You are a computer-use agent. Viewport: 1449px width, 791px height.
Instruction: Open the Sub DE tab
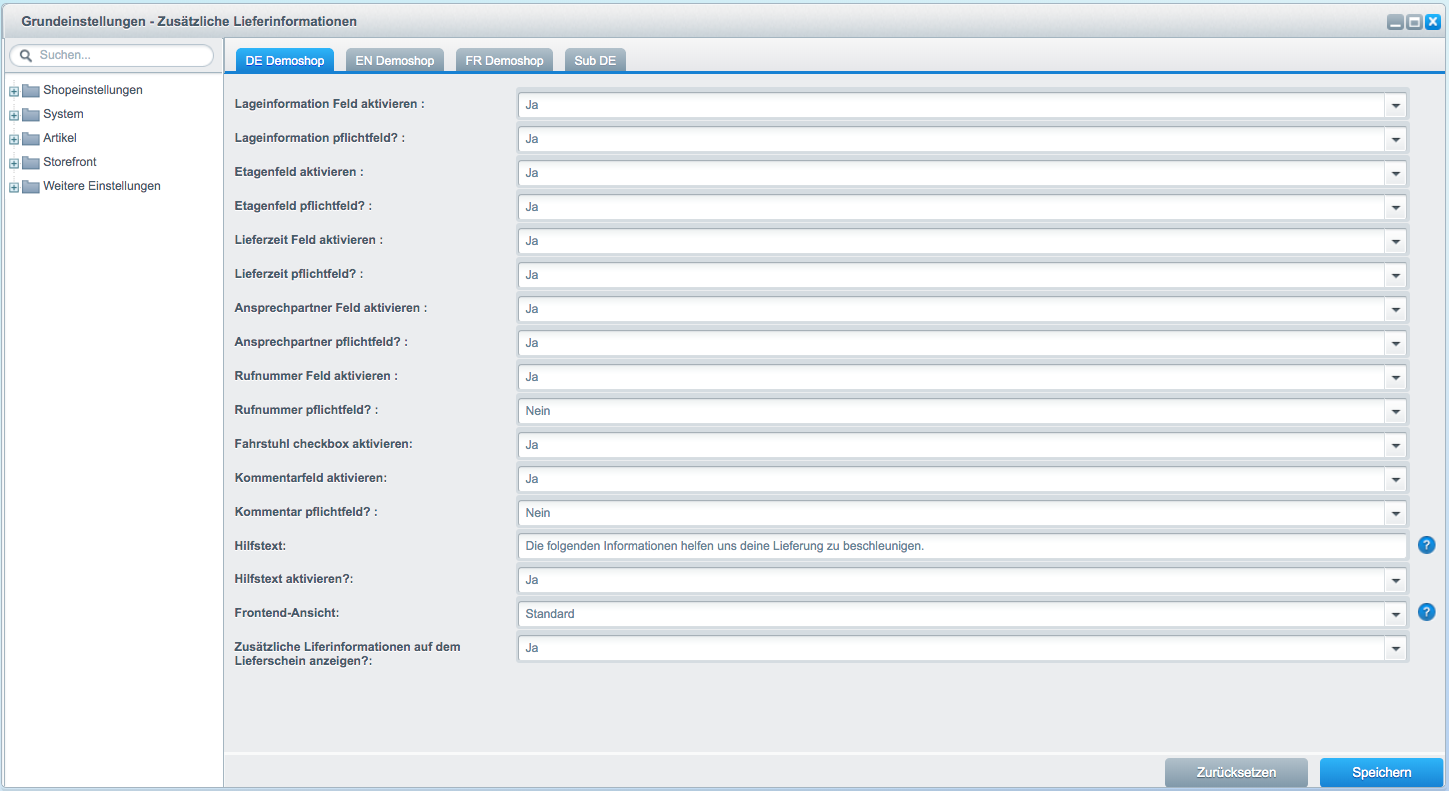[595, 60]
